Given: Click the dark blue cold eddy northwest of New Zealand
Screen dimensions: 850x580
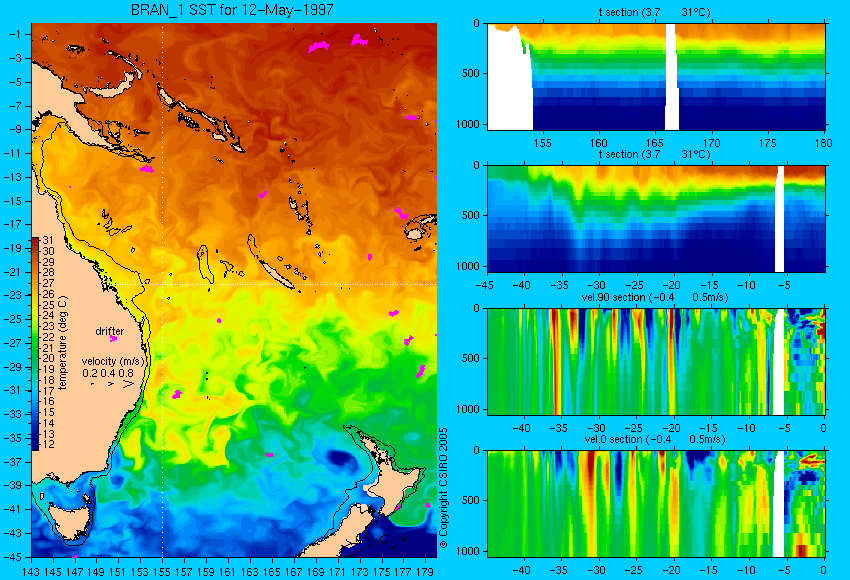Looking at the screenshot, I should 340,460.
